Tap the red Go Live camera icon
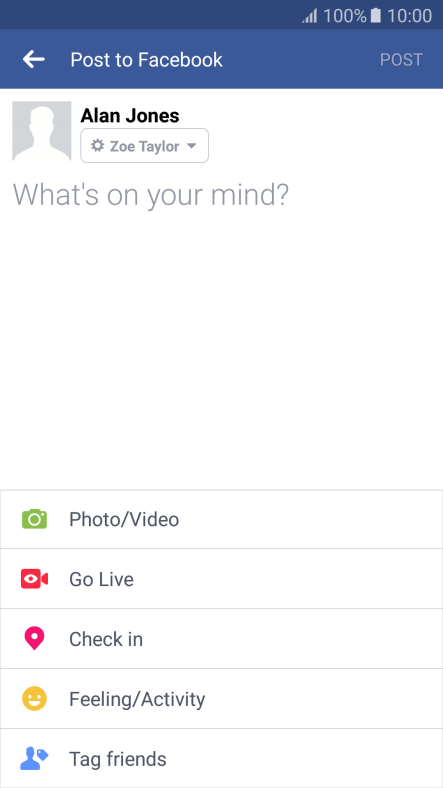The image size is (443, 788). click(x=34, y=579)
